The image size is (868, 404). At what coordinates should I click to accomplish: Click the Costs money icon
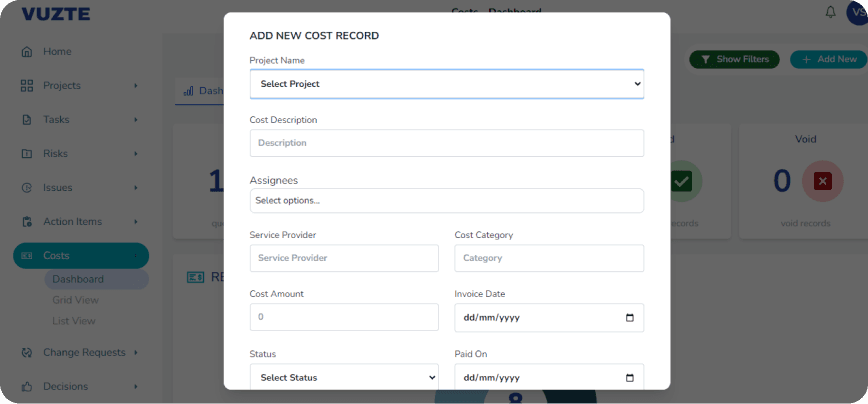pos(27,256)
